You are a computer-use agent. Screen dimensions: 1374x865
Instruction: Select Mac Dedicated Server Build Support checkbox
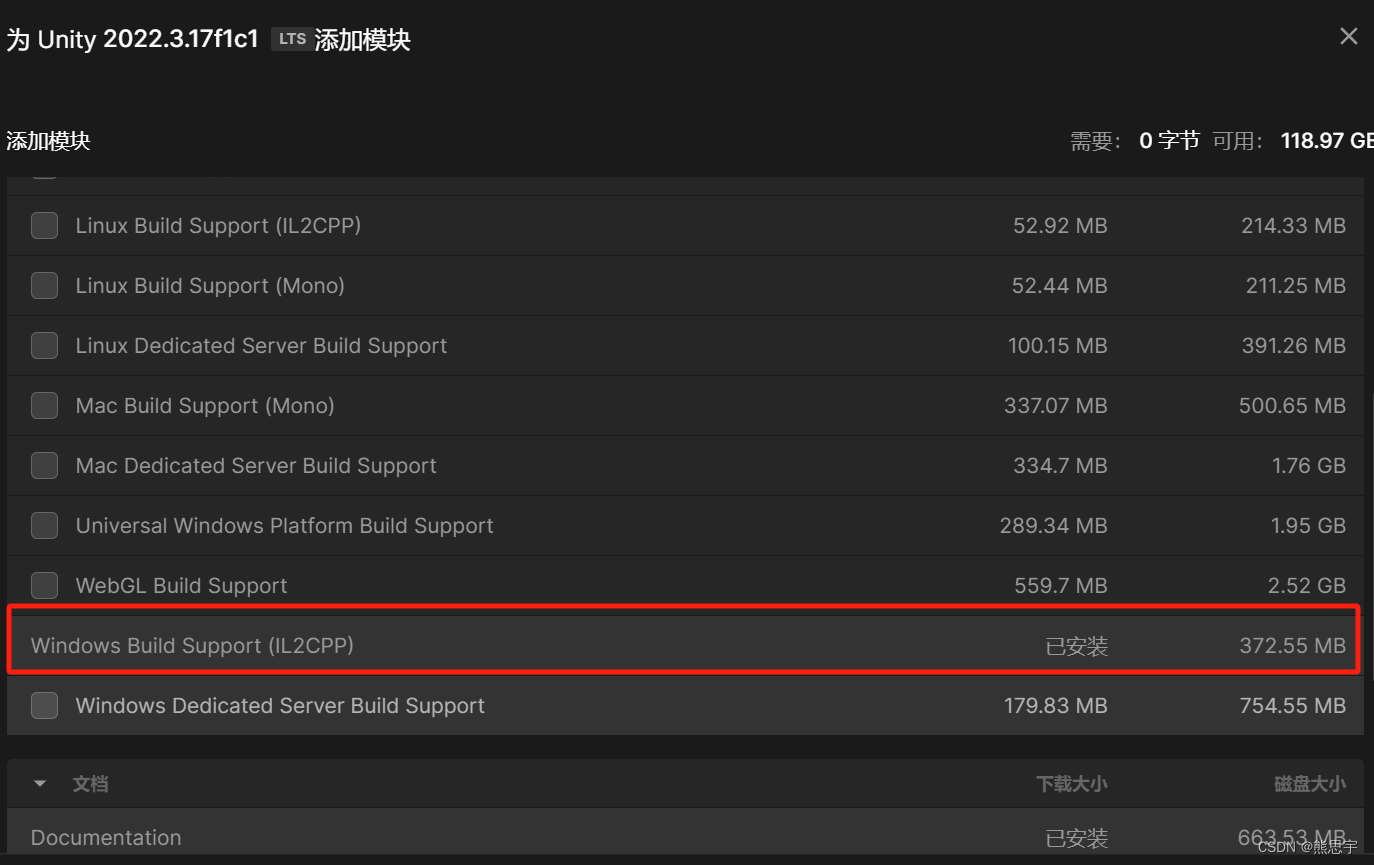coord(44,466)
